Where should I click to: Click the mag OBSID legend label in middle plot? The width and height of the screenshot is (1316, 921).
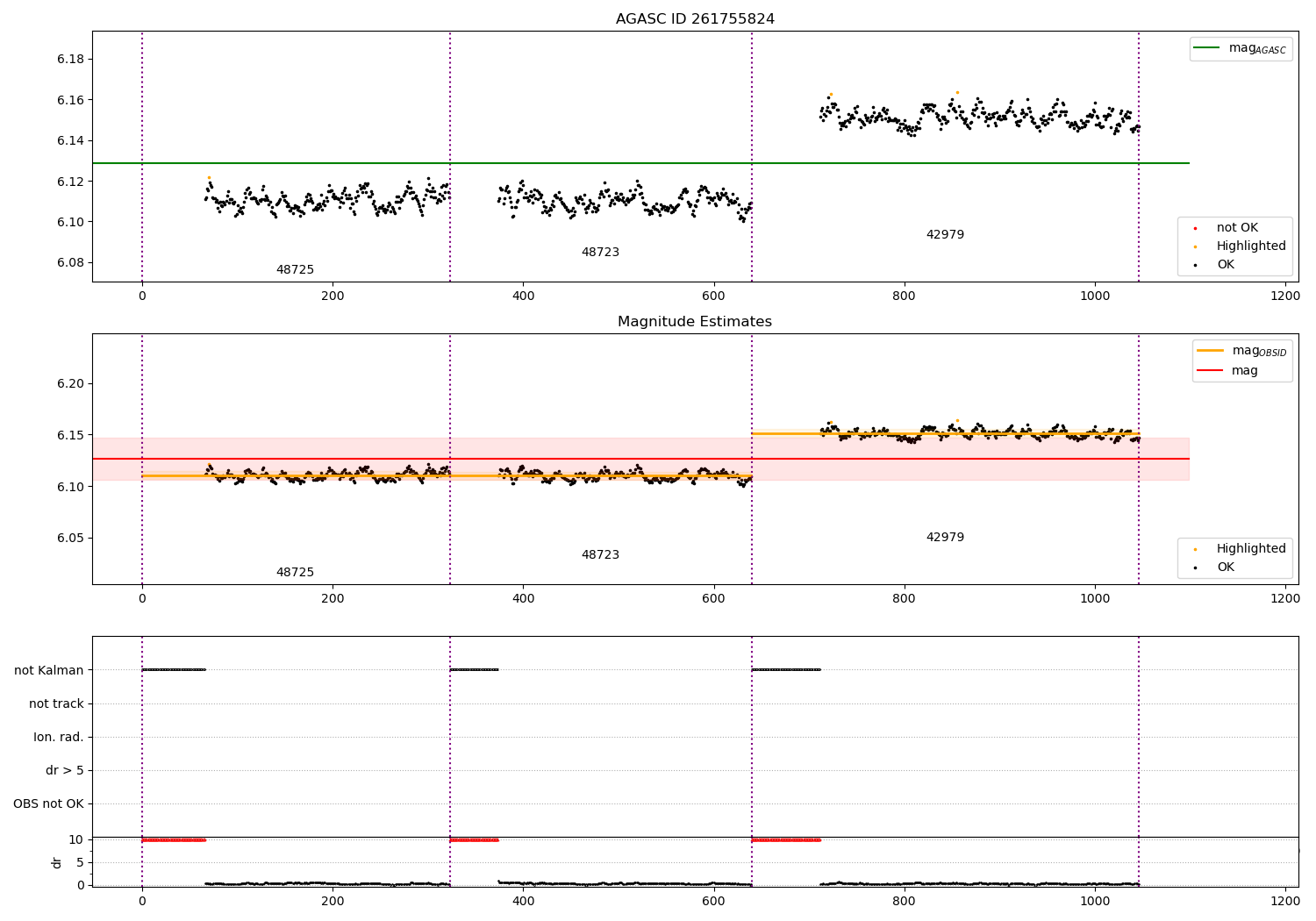click(1259, 352)
